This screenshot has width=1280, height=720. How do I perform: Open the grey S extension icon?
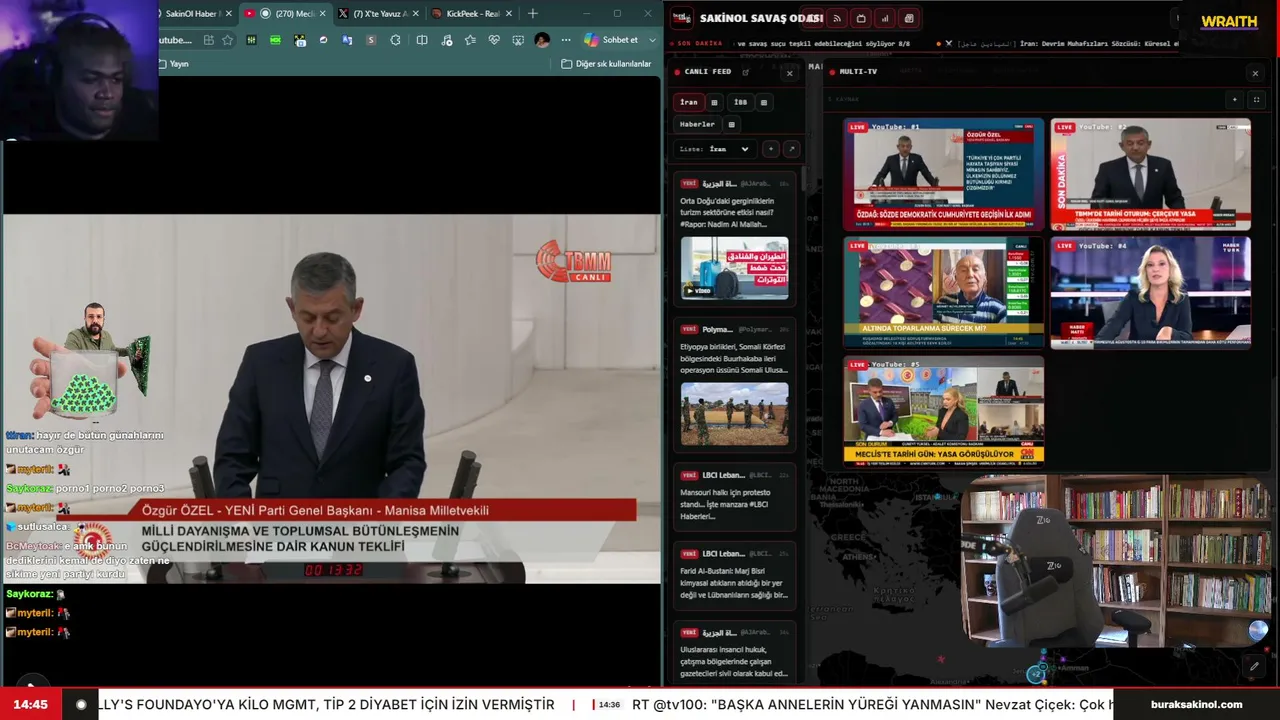pos(371,40)
